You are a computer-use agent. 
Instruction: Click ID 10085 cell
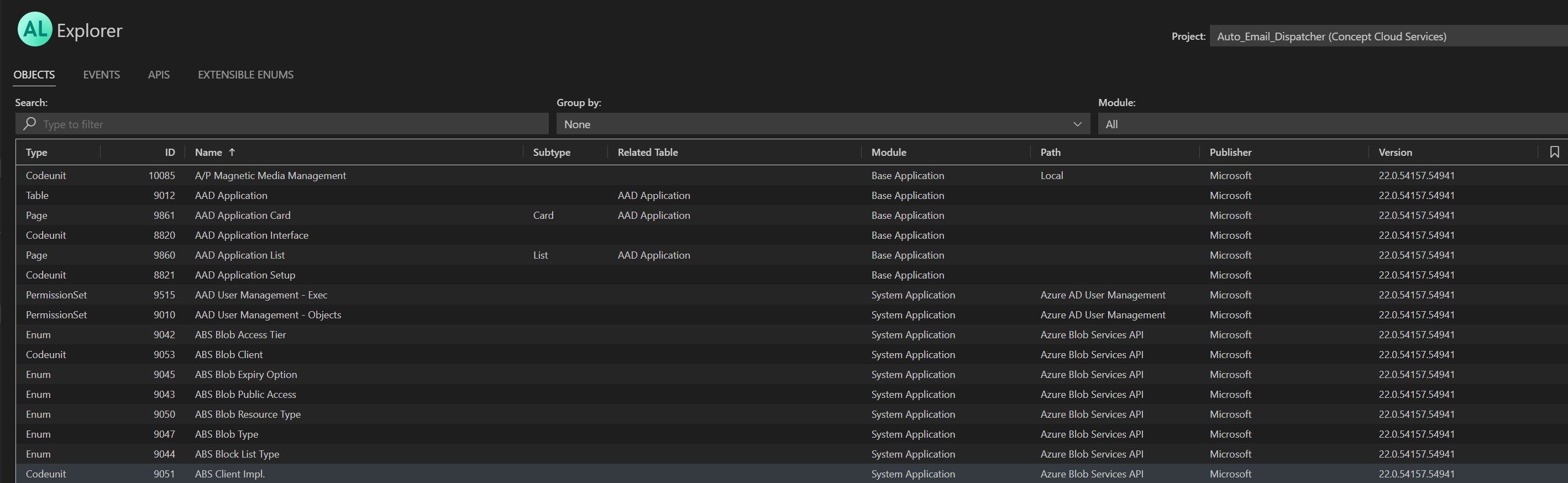[x=161, y=176]
